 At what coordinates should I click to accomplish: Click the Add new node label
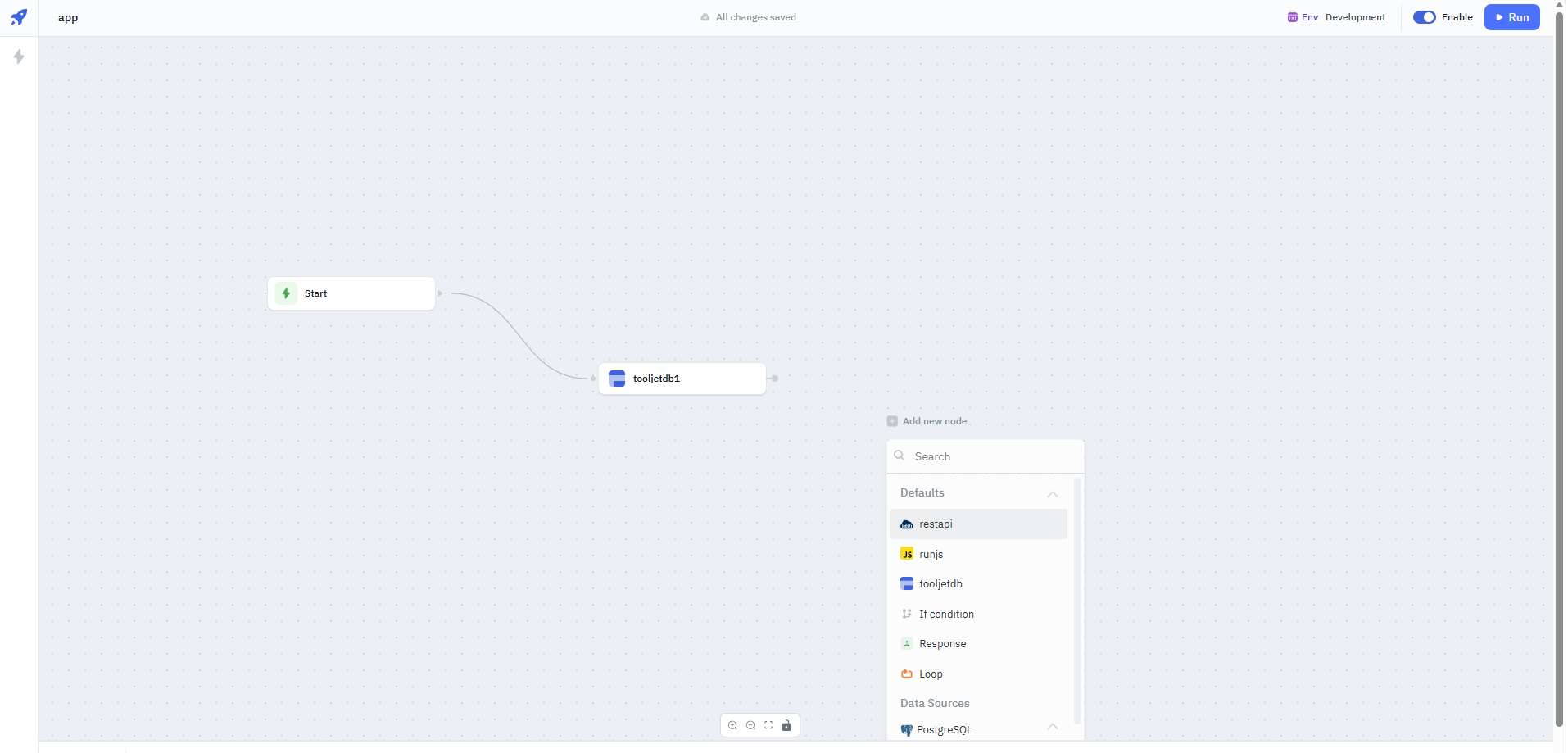pos(935,421)
